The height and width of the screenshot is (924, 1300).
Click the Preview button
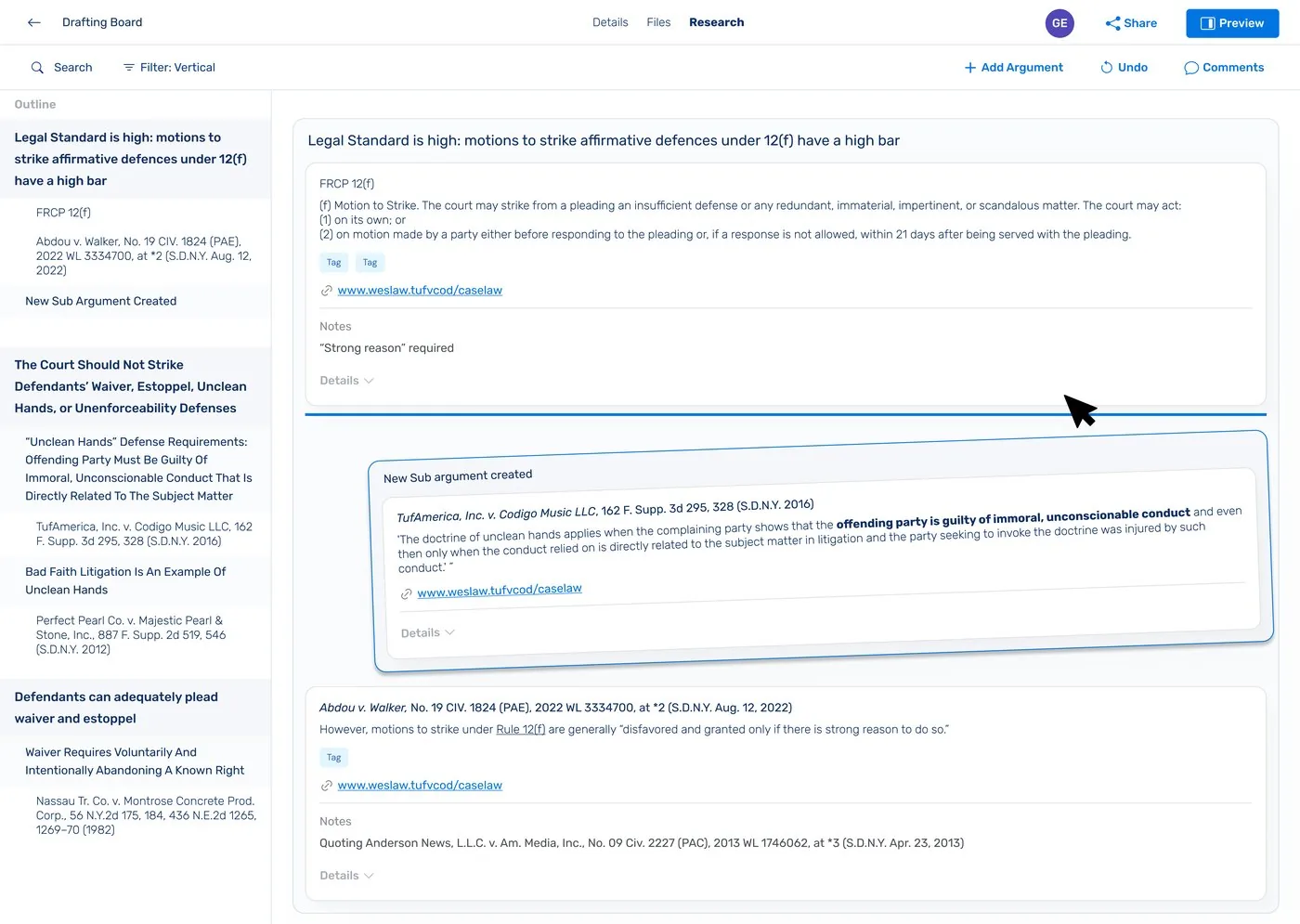[x=1232, y=23]
